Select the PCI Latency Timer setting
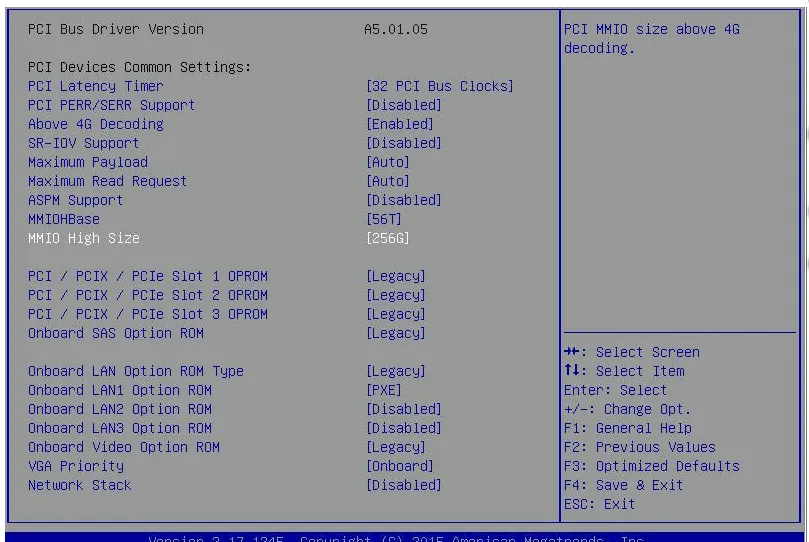The image size is (809, 542). pos(95,86)
